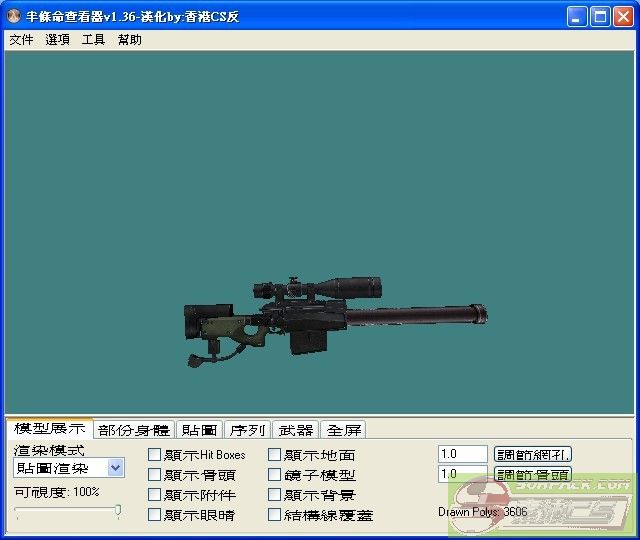Click the 調節網孔 button

[x=533, y=455]
